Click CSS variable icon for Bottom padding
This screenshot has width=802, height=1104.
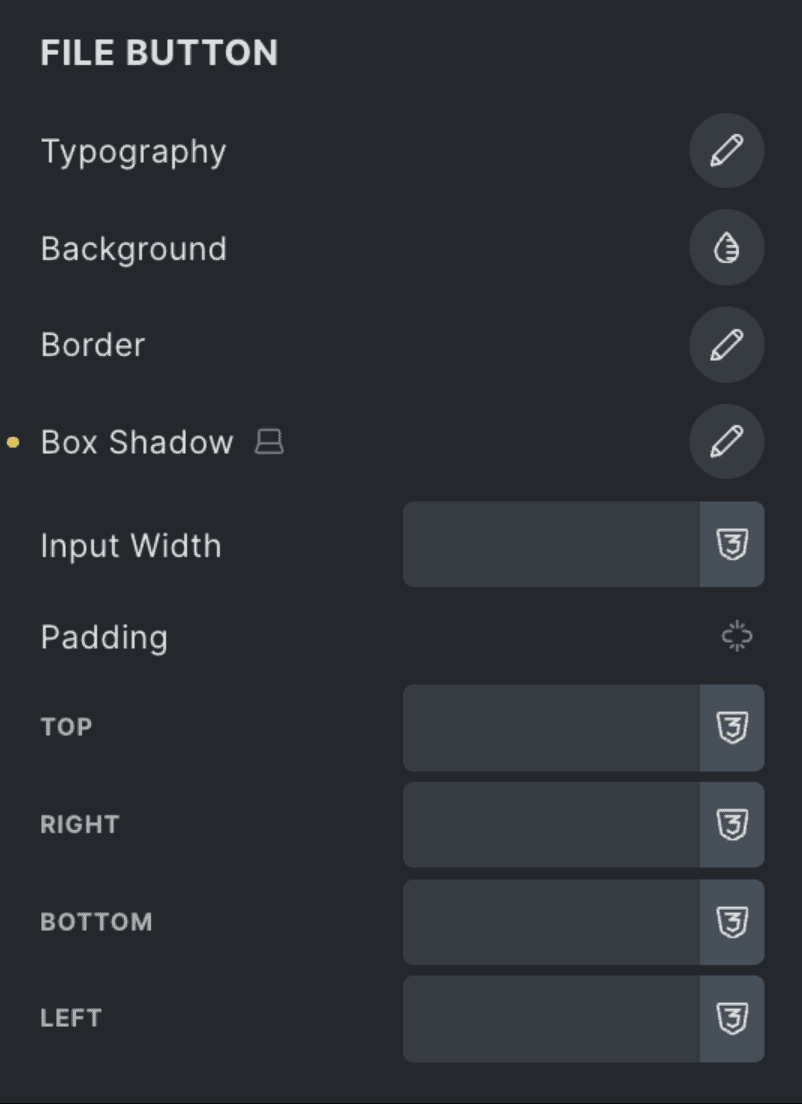(x=732, y=922)
